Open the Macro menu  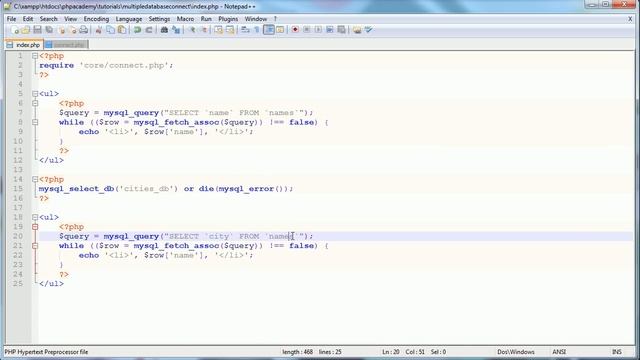185,19
